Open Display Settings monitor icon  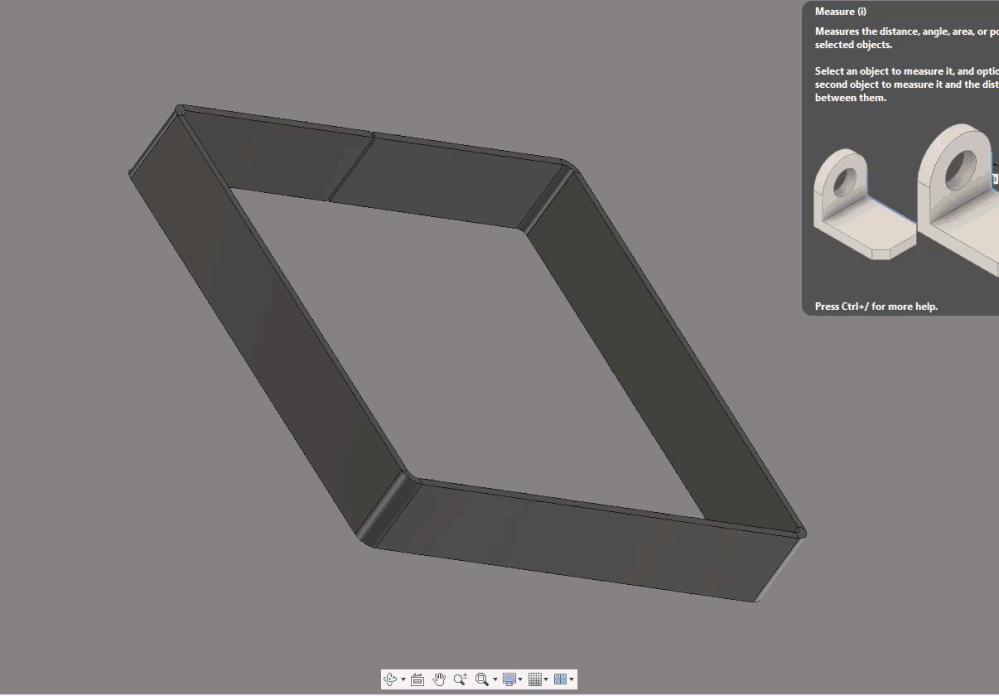click(x=509, y=679)
